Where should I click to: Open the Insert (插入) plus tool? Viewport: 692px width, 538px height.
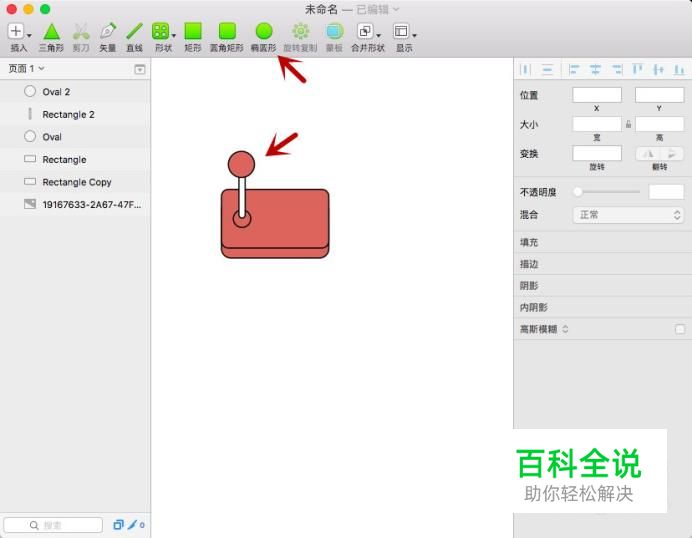click(x=16, y=31)
